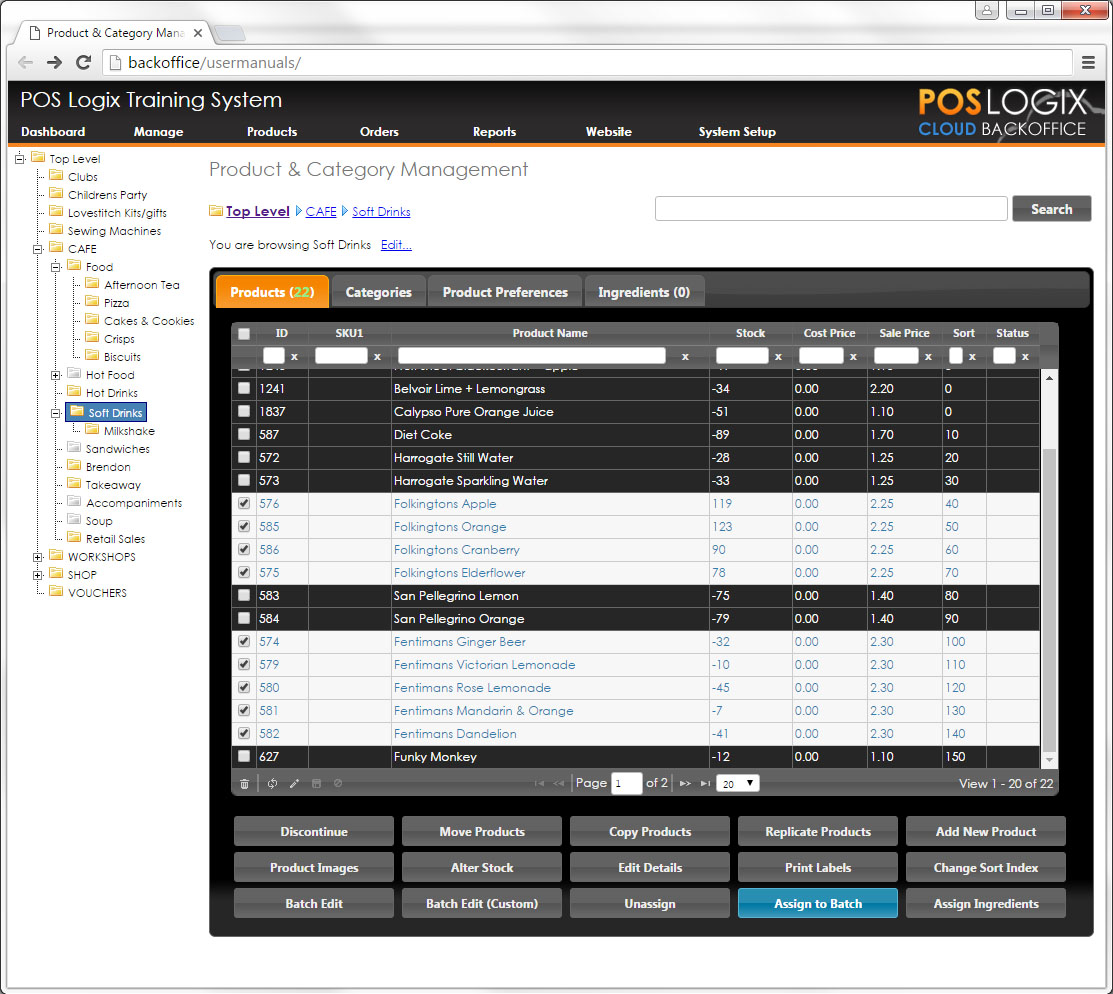The width and height of the screenshot is (1113, 994).
Task: Click the Change Sort Index button
Action: (x=985, y=867)
